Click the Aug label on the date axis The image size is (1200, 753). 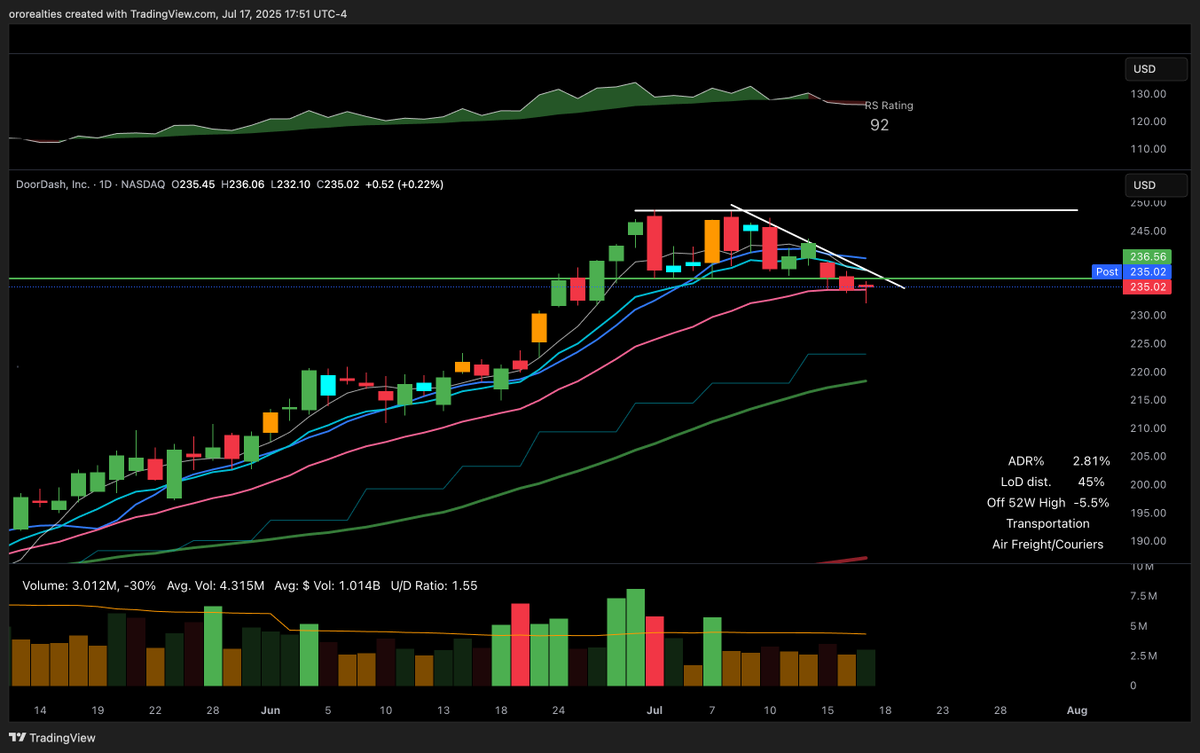1077,710
